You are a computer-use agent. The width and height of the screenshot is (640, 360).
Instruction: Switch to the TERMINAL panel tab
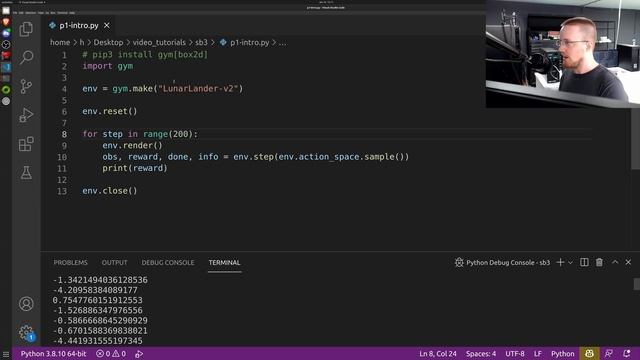(224, 262)
